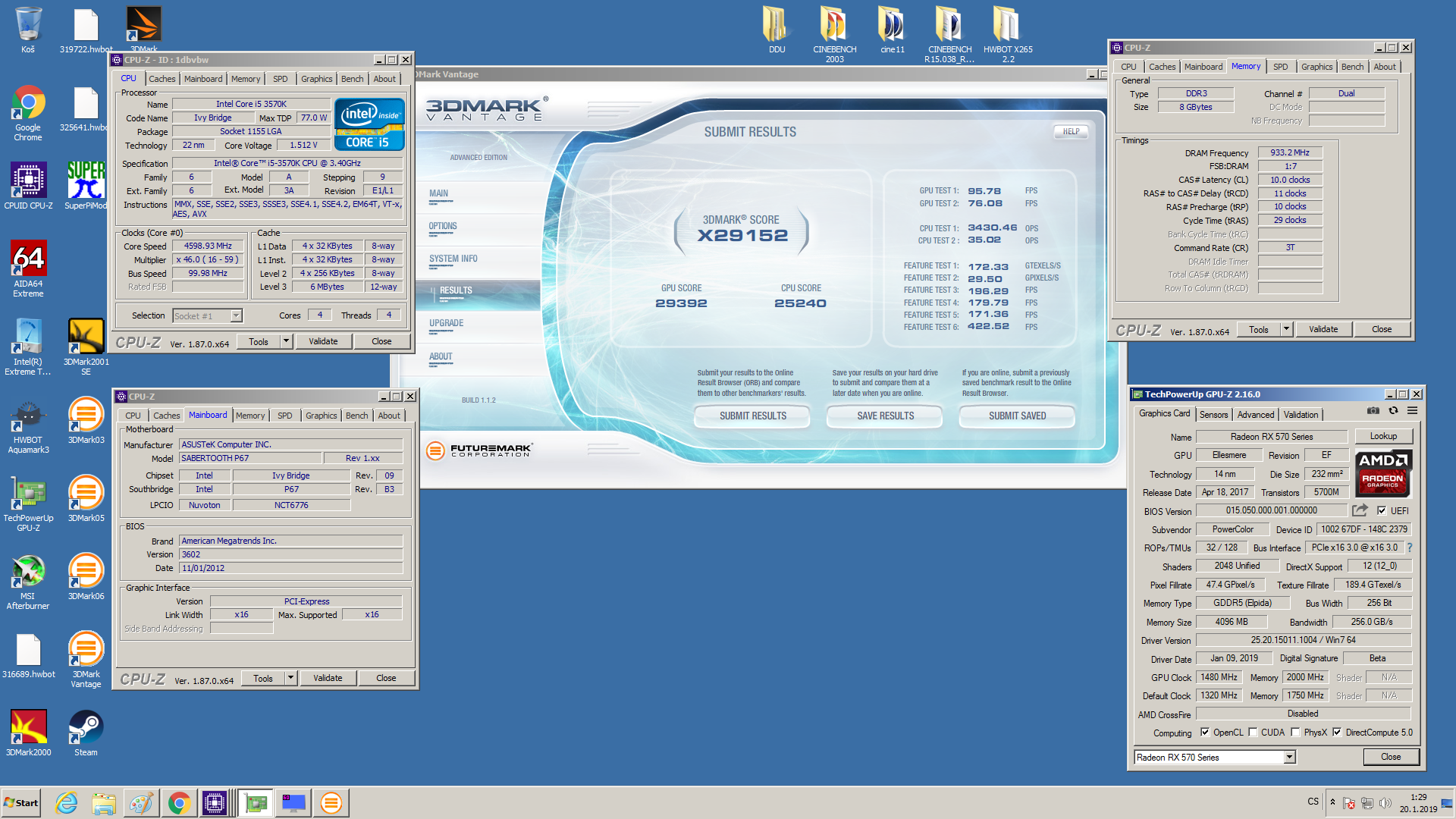Click the Lookup button in GPU-Z

click(x=1383, y=436)
